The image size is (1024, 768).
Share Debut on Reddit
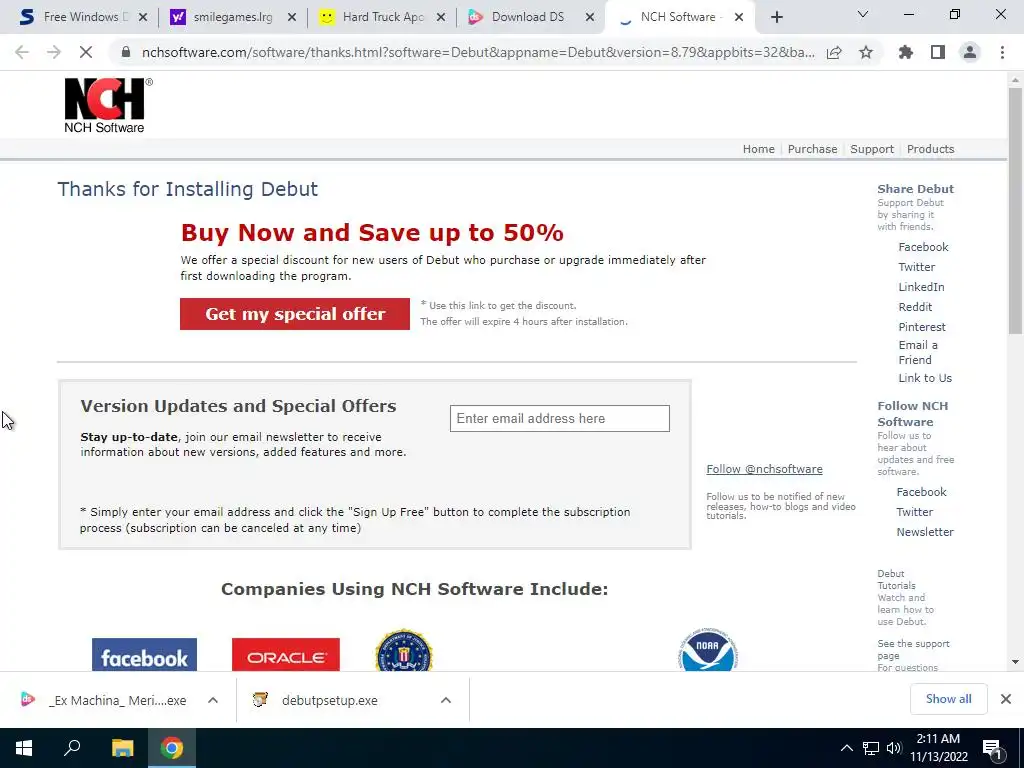915,307
